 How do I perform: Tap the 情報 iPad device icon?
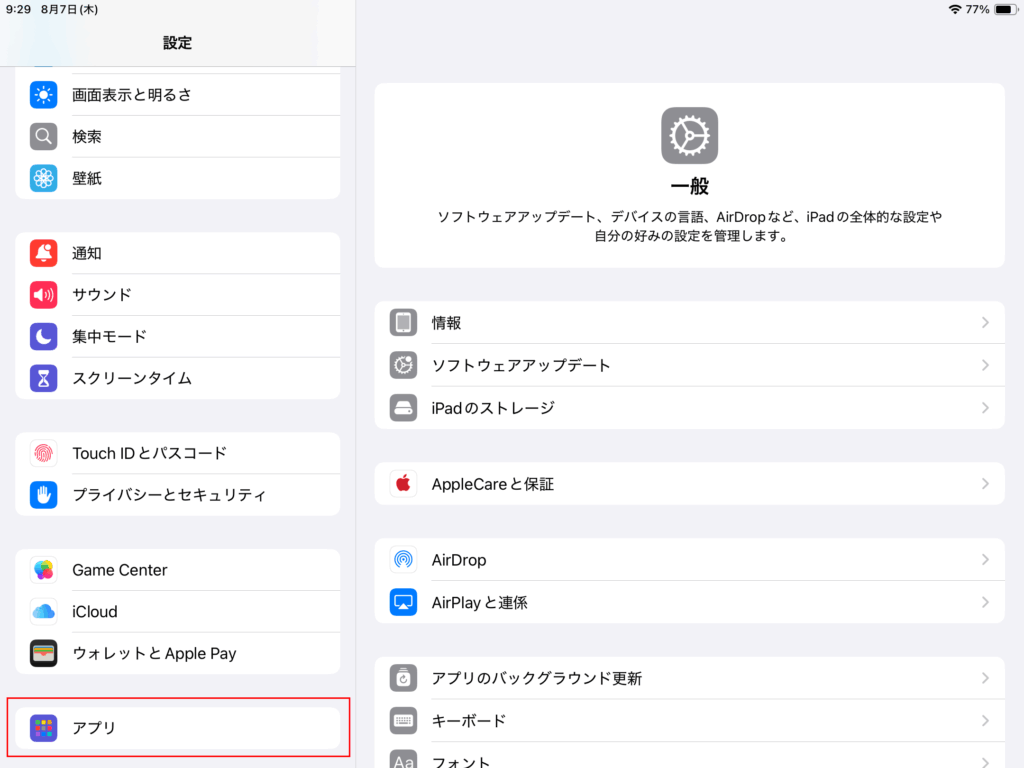click(403, 323)
